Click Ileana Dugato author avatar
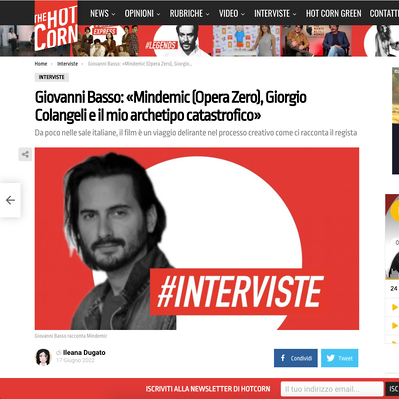The height and width of the screenshot is (399, 399). pos(43,357)
